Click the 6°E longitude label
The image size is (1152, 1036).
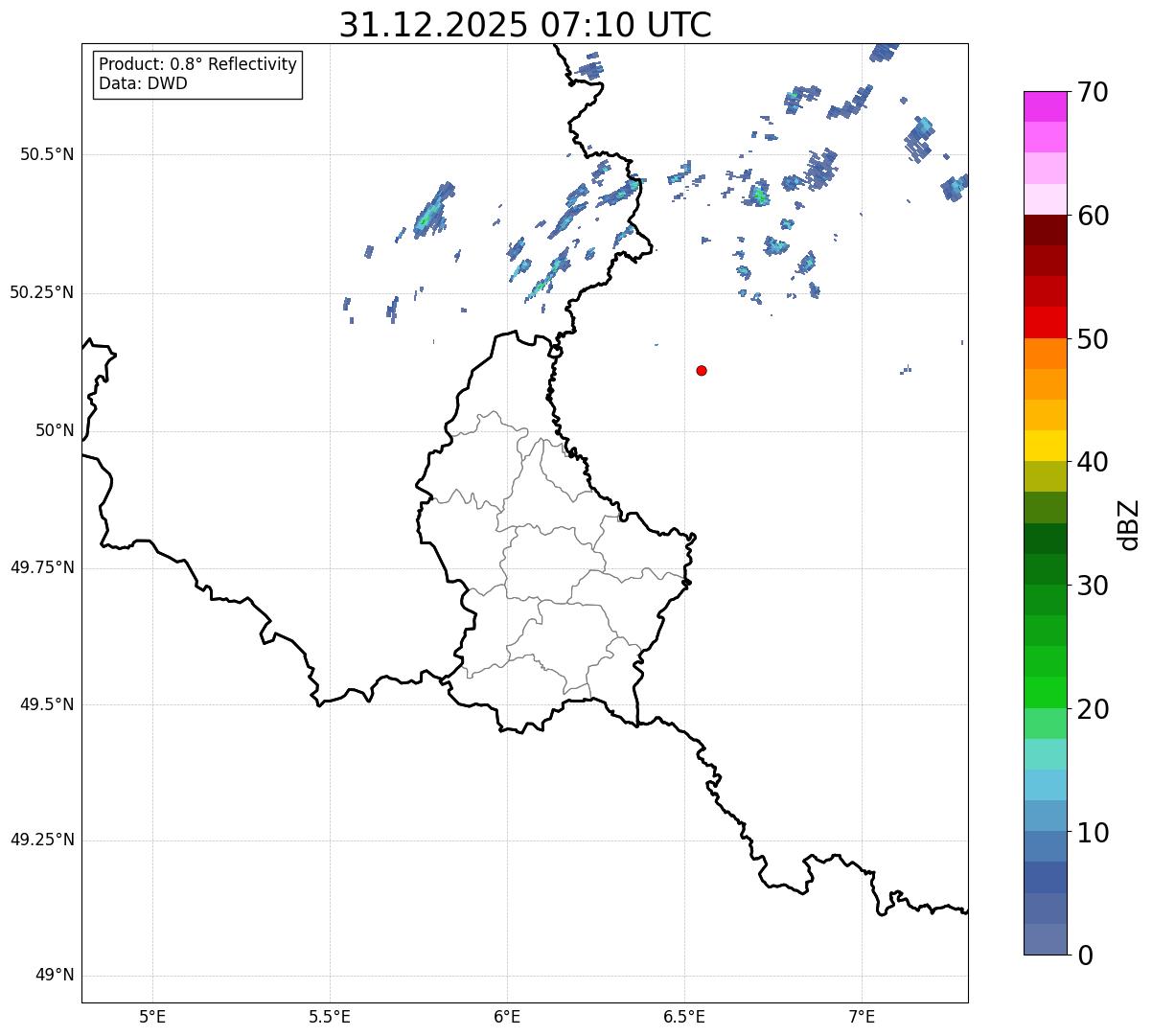[x=507, y=1016]
